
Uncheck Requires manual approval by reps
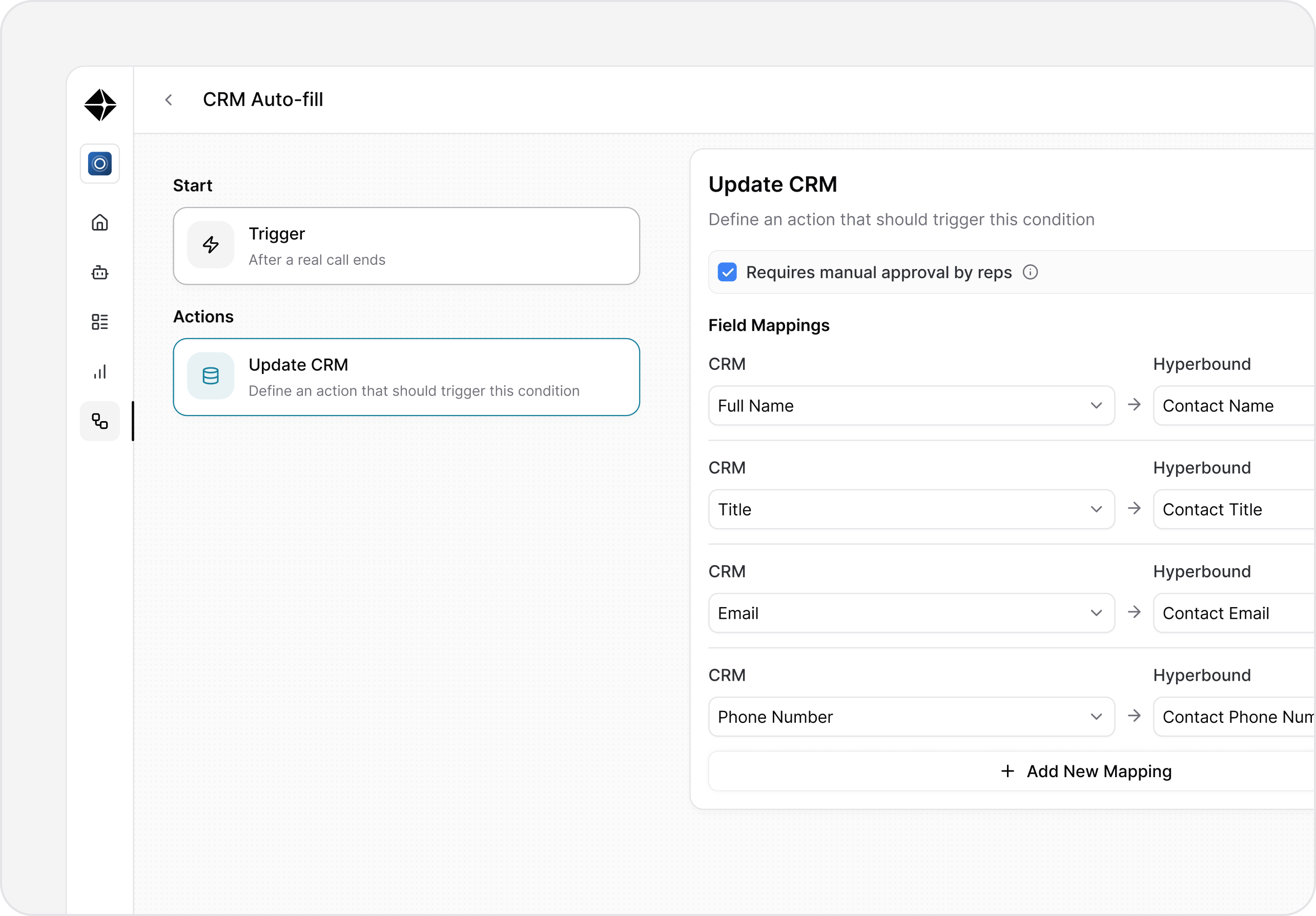click(727, 272)
